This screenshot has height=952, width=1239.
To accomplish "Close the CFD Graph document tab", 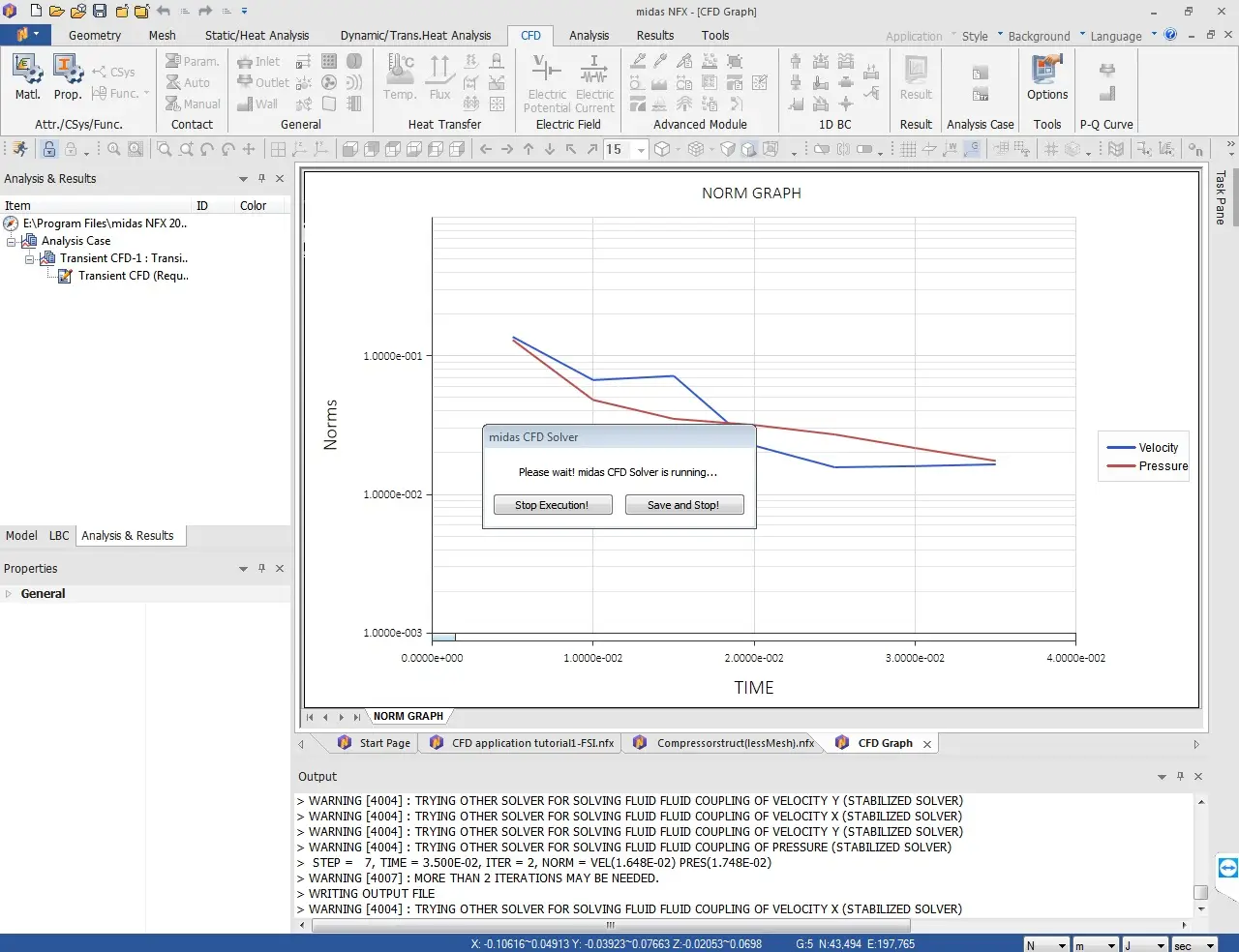I will tap(927, 744).
